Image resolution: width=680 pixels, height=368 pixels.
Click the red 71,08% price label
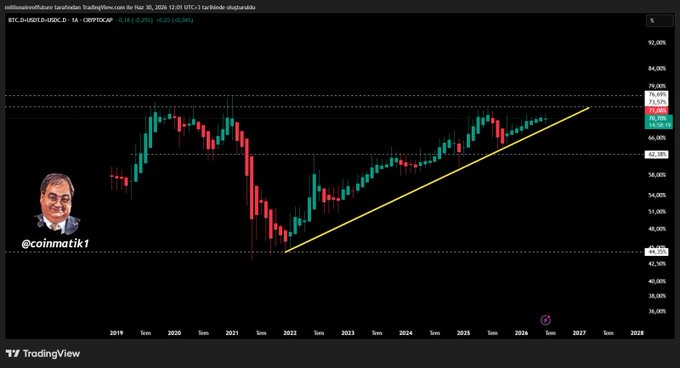click(x=657, y=111)
